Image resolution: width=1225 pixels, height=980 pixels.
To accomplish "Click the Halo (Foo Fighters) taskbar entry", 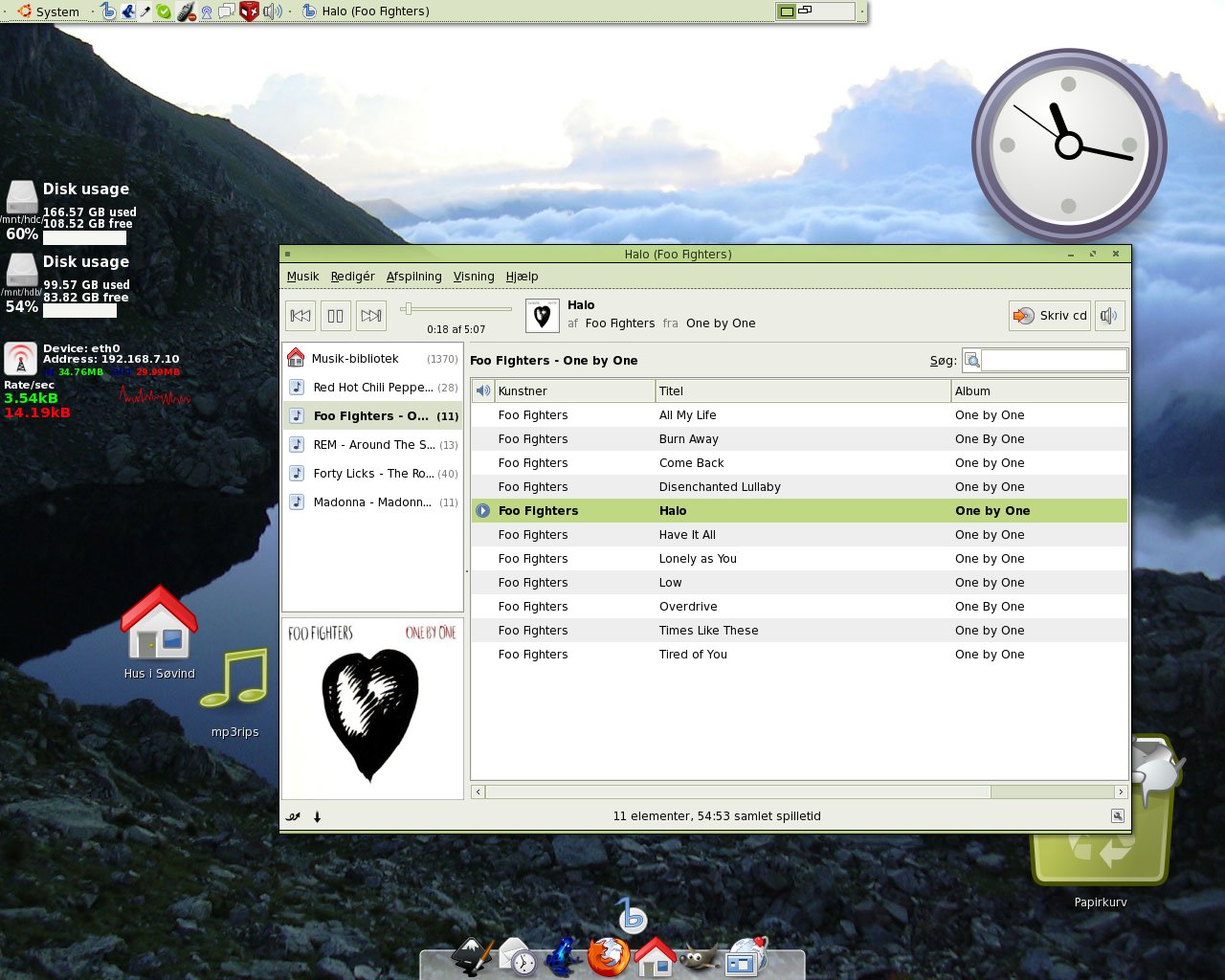I will 365,11.
